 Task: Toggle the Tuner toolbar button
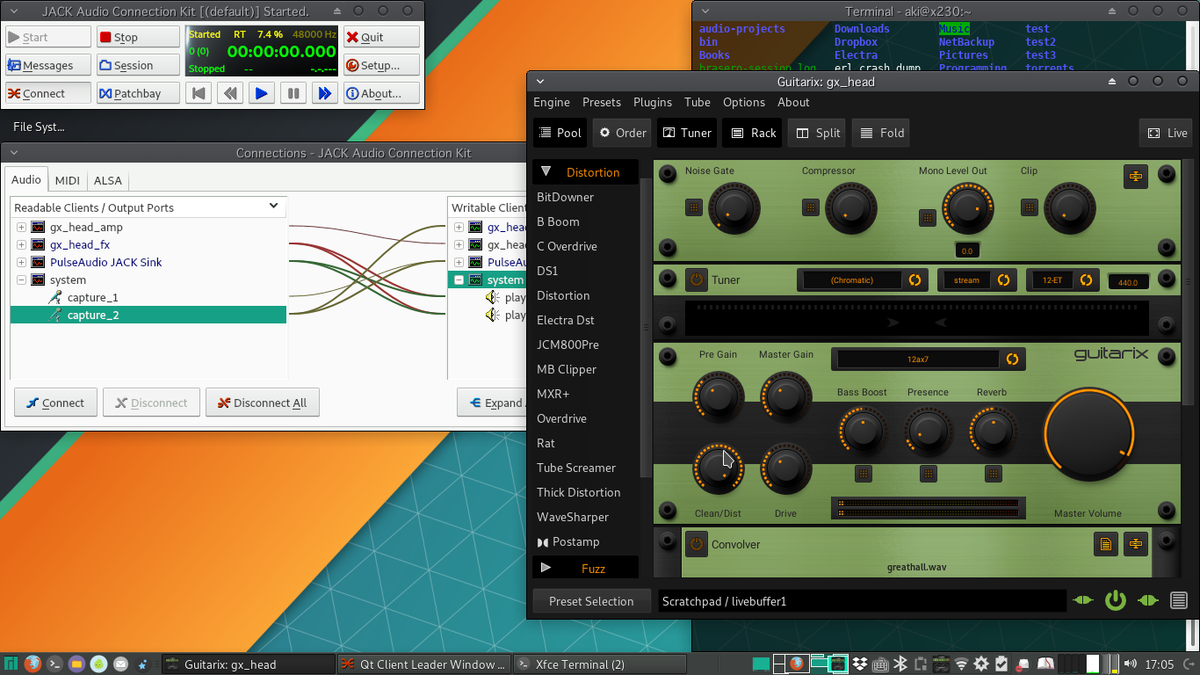686,132
